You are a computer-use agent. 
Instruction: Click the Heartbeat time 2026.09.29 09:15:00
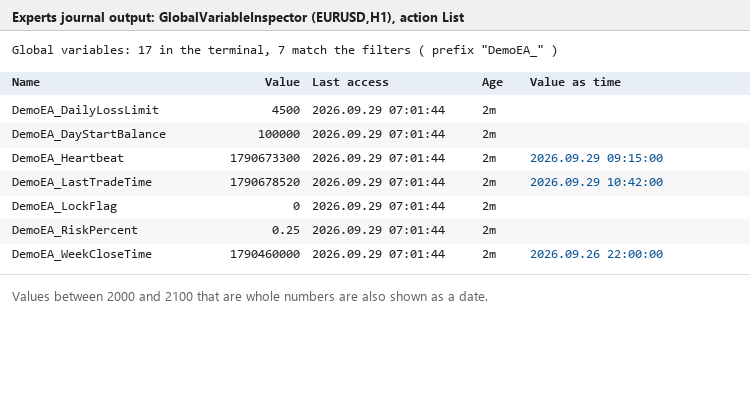point(596,158)
